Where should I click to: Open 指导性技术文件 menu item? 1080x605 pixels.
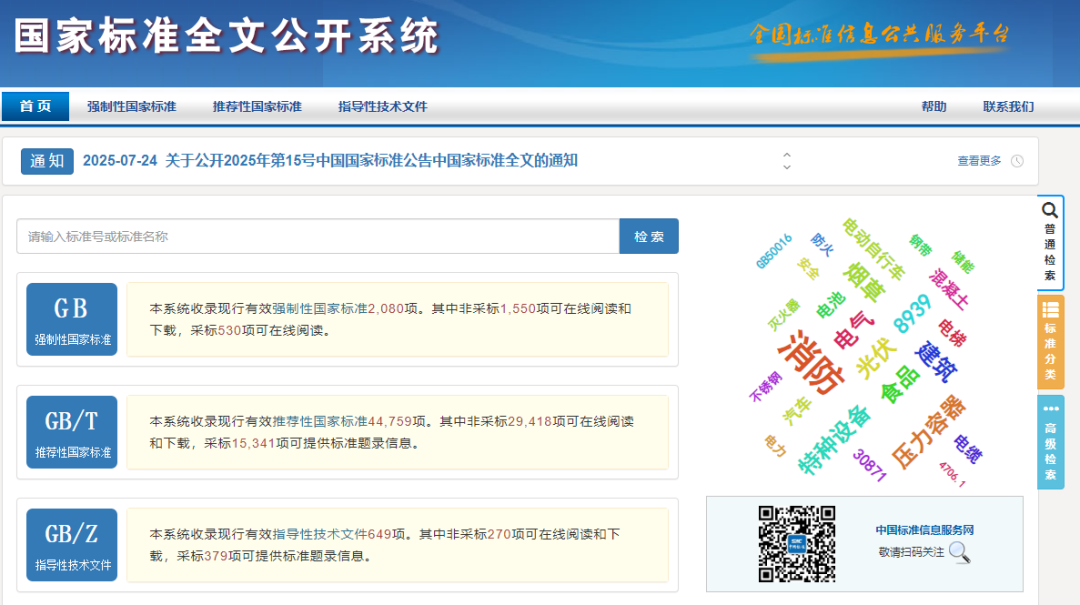[x=382, y=107]
